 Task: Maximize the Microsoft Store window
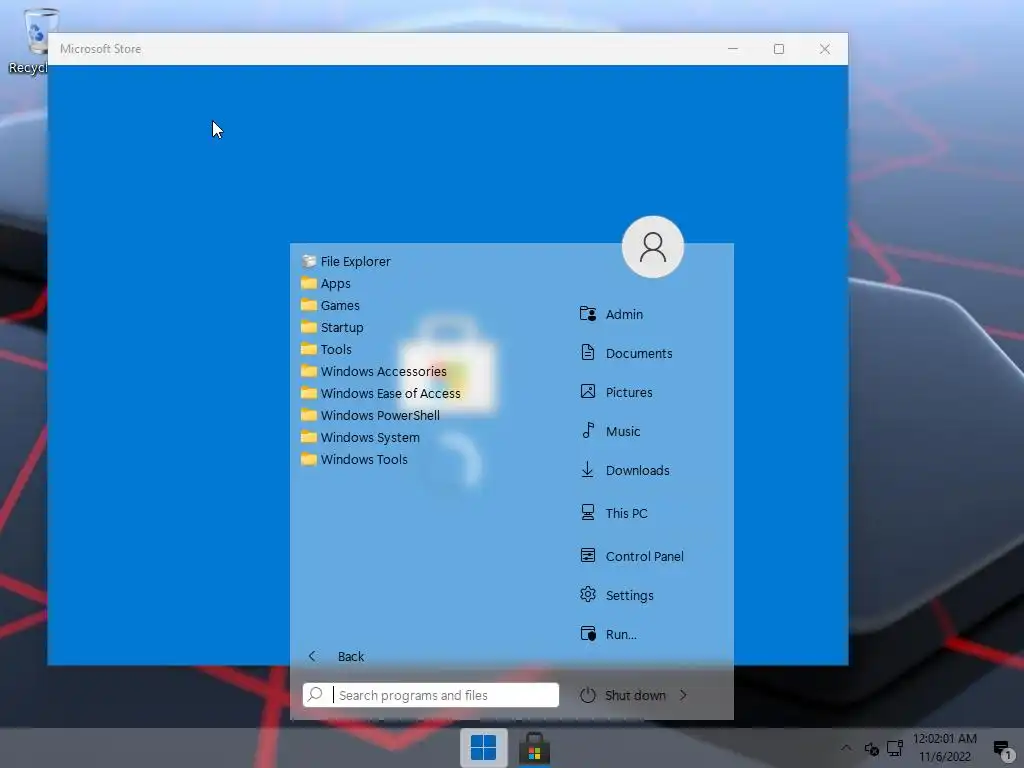778,49
